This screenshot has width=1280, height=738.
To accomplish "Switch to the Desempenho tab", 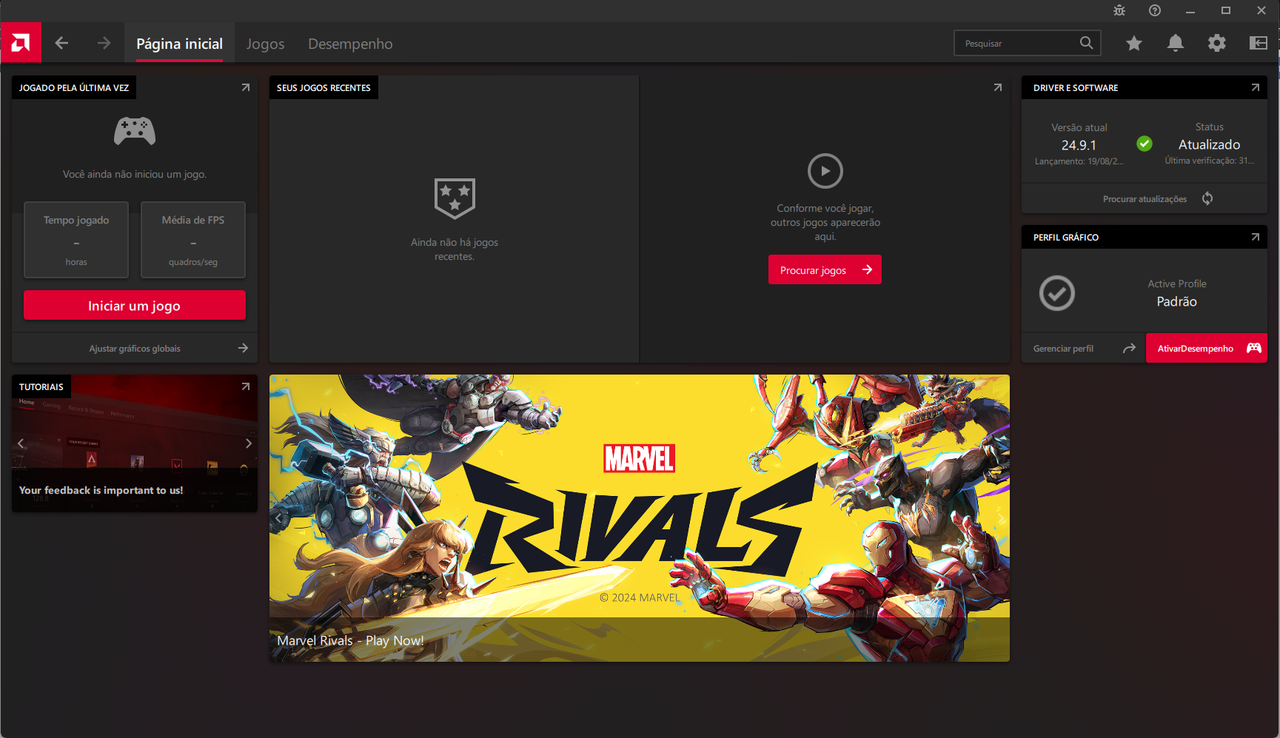I will pos(350,44).
